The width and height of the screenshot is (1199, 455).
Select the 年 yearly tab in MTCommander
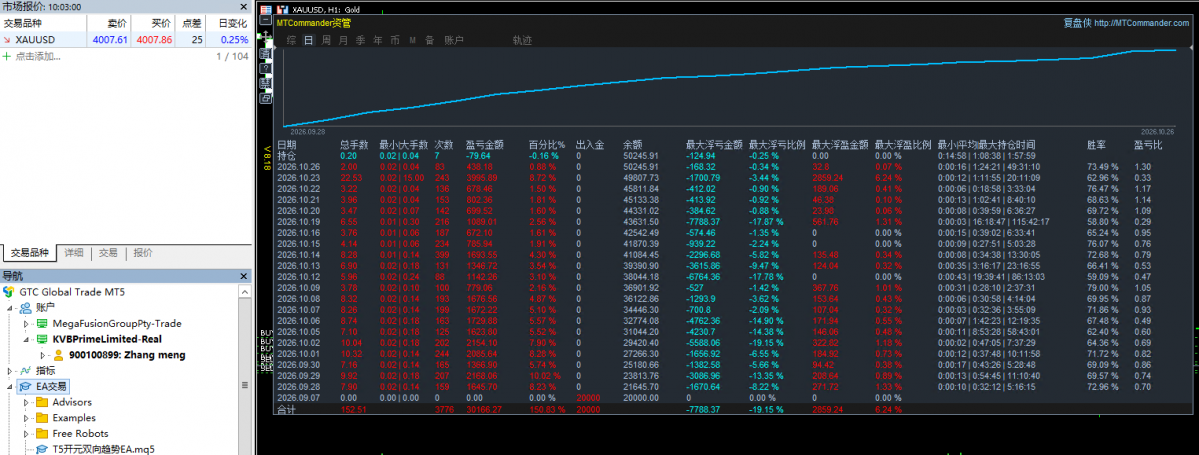click(x=378, y=41)
